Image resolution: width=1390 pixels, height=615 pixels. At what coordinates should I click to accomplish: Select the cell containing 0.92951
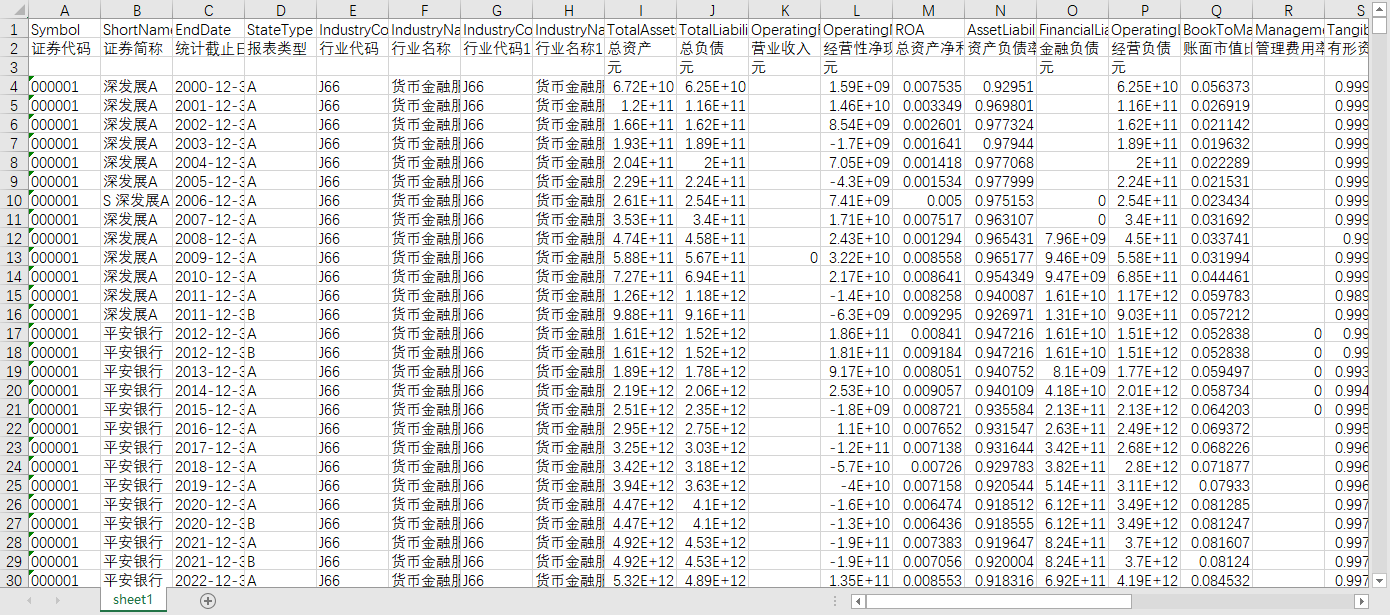(1000, 86)
